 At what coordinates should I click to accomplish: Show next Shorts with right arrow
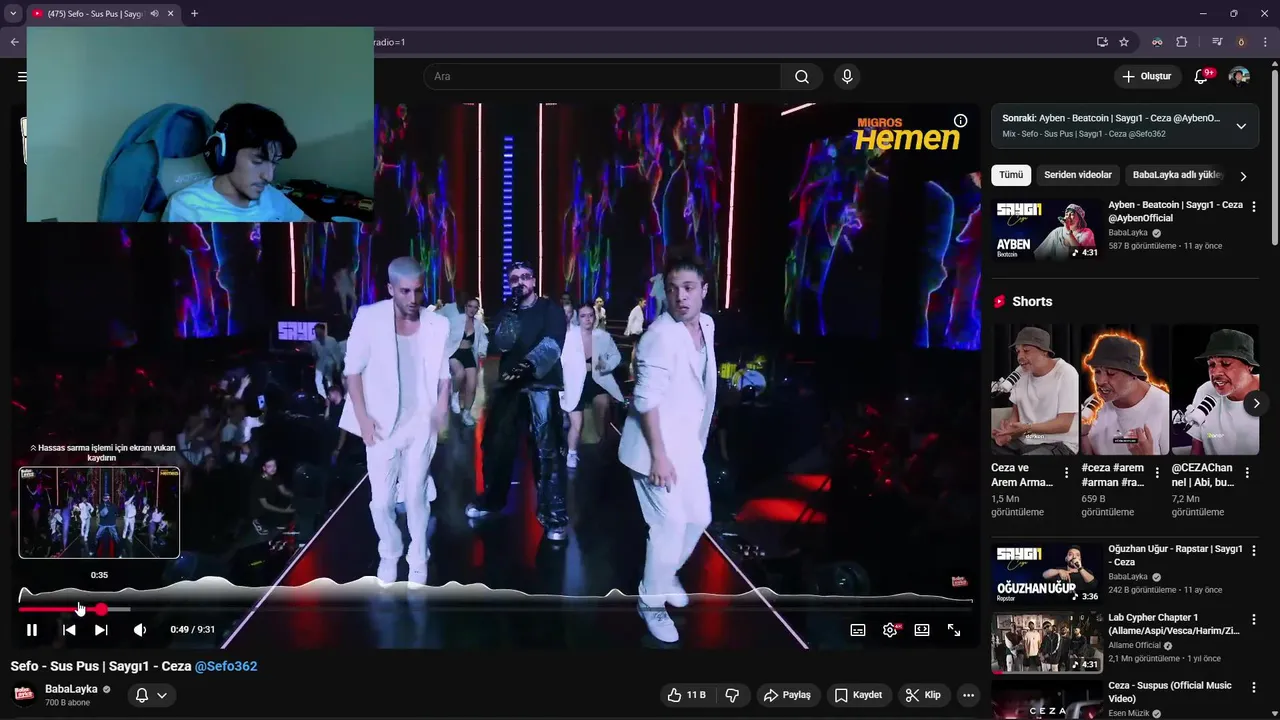(x=1256, y=404)
